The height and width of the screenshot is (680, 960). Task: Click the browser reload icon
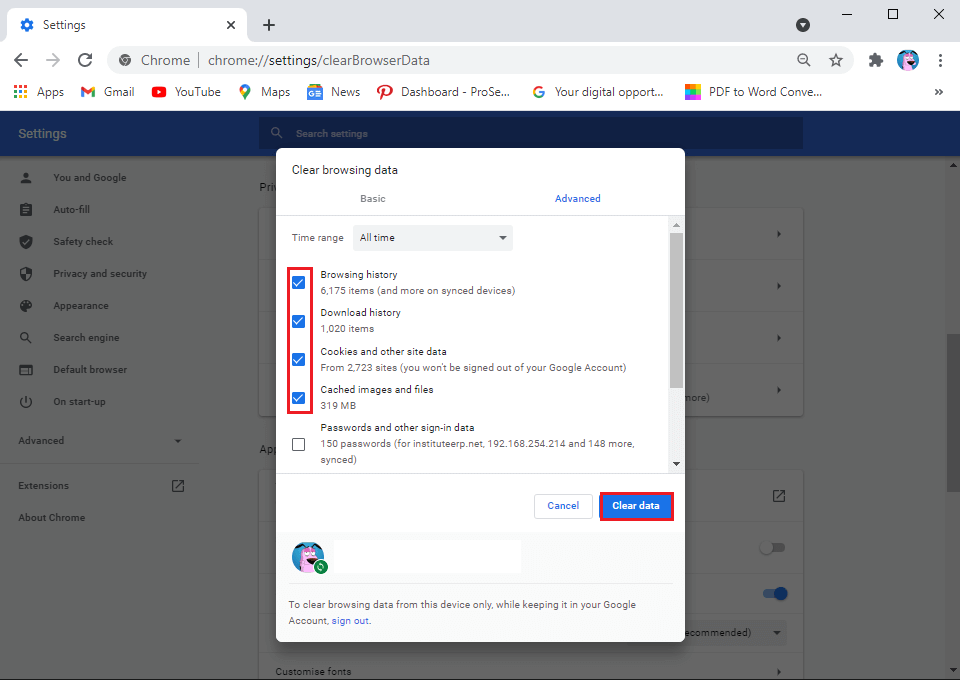pyautogui.click(x=85, y=60)
